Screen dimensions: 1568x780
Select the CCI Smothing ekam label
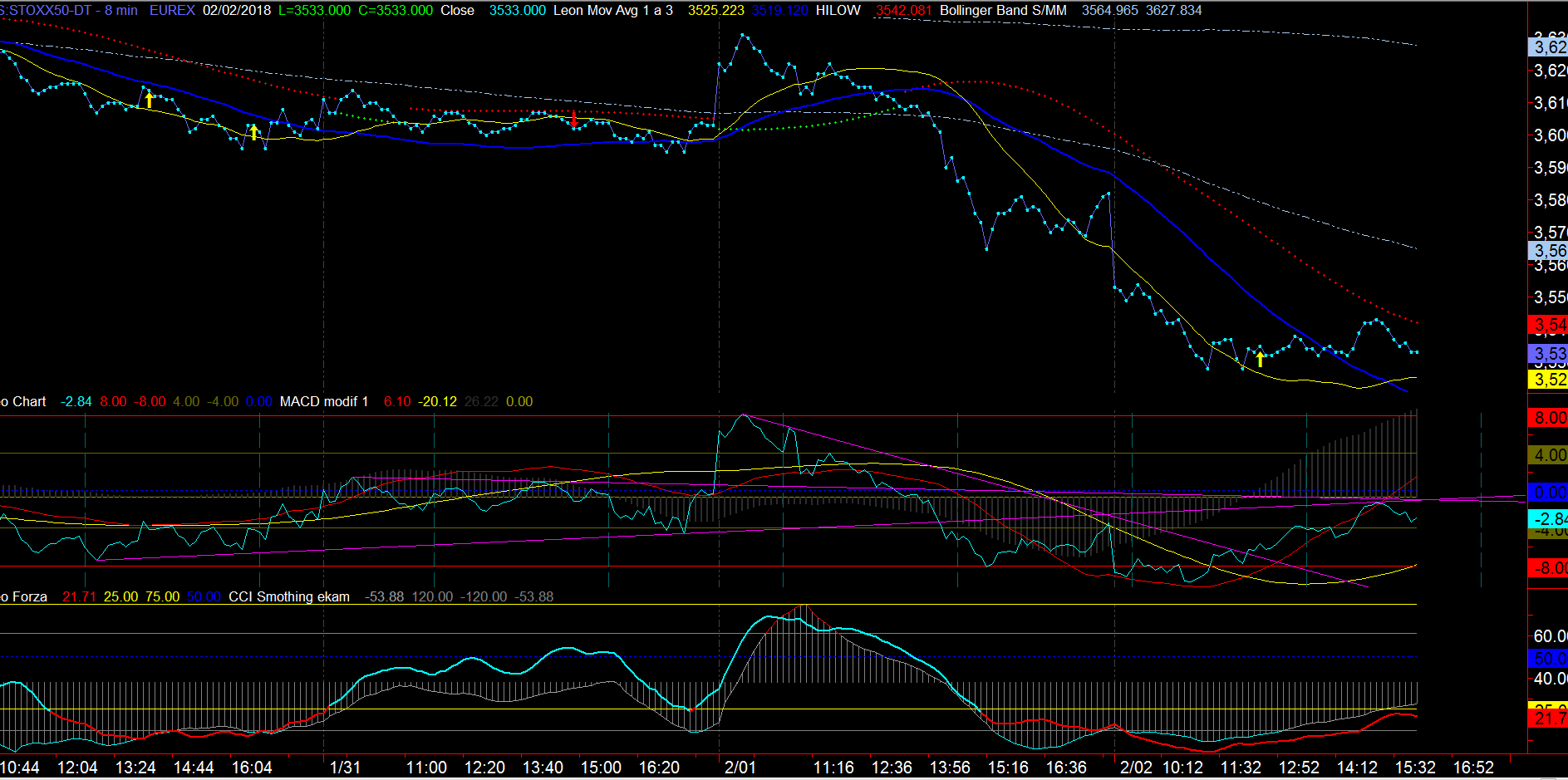click(x=289, y=596)
